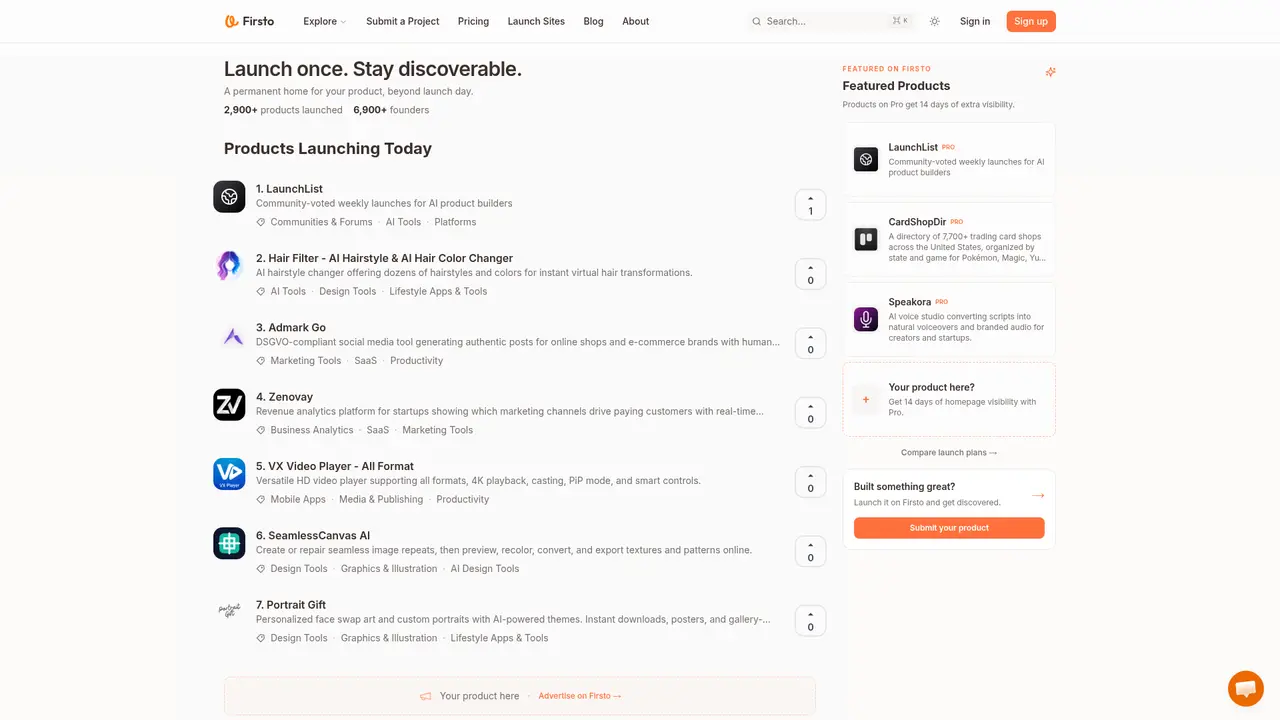
Task: Open the chat widget bubble
Action: tap(1246, 689)
